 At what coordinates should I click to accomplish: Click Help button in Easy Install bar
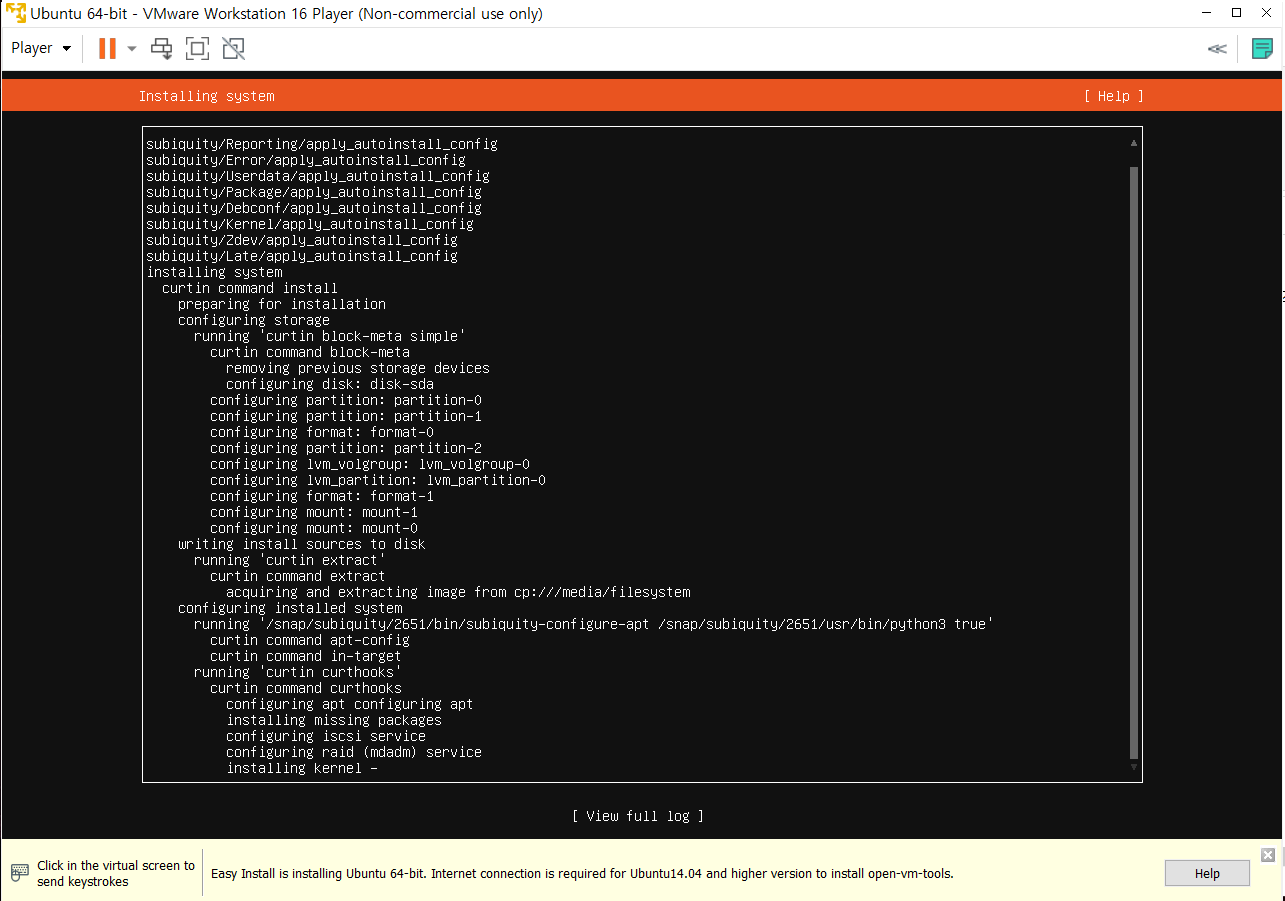[x=1207, y=873]
